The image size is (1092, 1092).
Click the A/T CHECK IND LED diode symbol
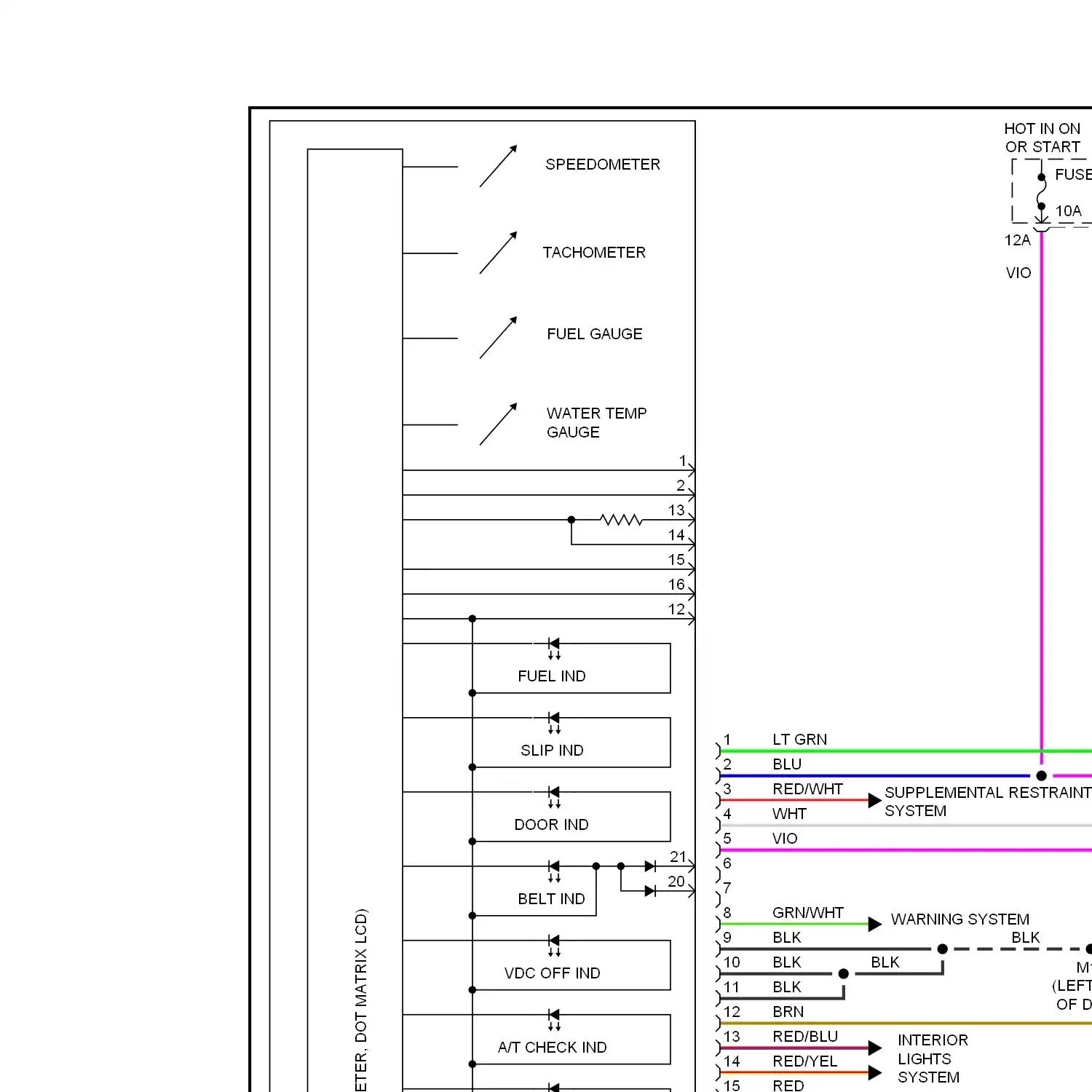pyautogui.click(x=554, y=1018)
